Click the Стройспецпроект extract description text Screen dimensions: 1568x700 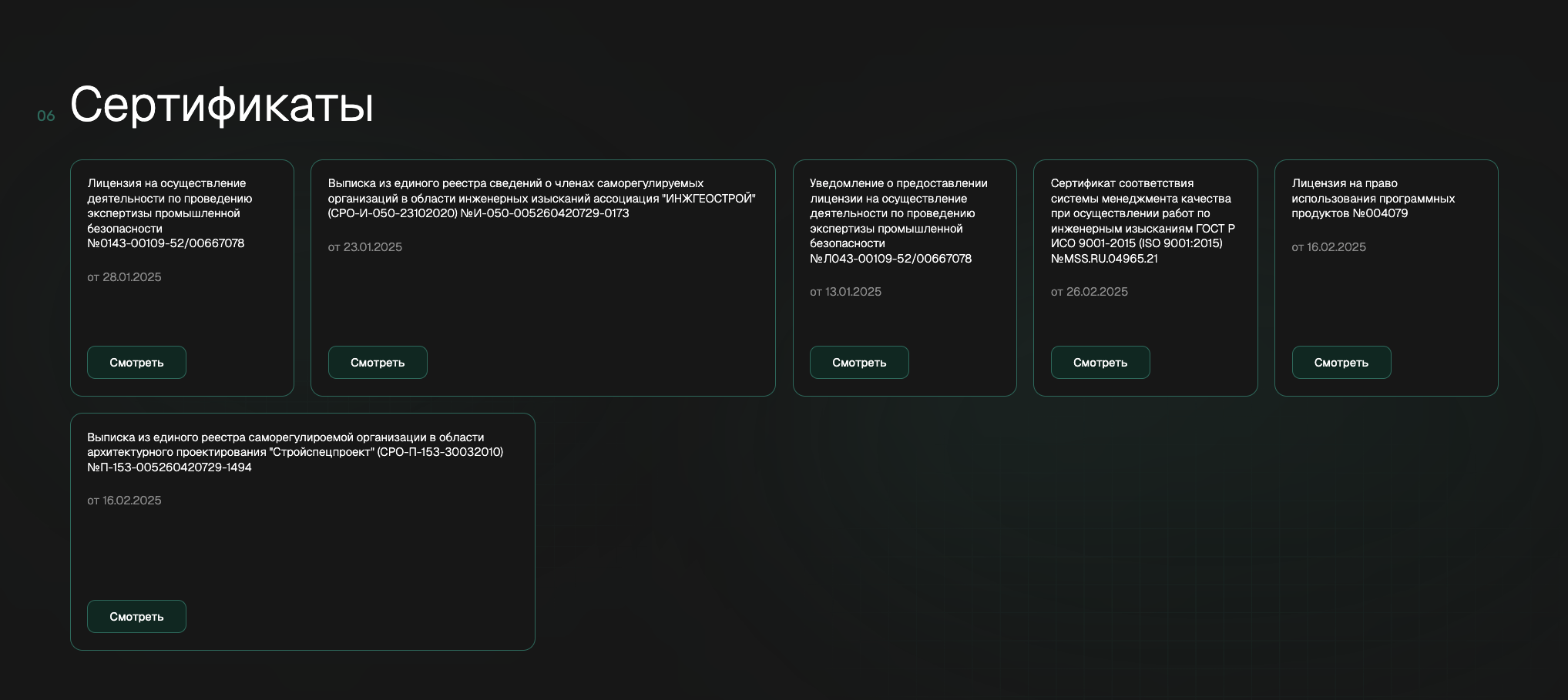pyautogui.click(x=294, y=452)
